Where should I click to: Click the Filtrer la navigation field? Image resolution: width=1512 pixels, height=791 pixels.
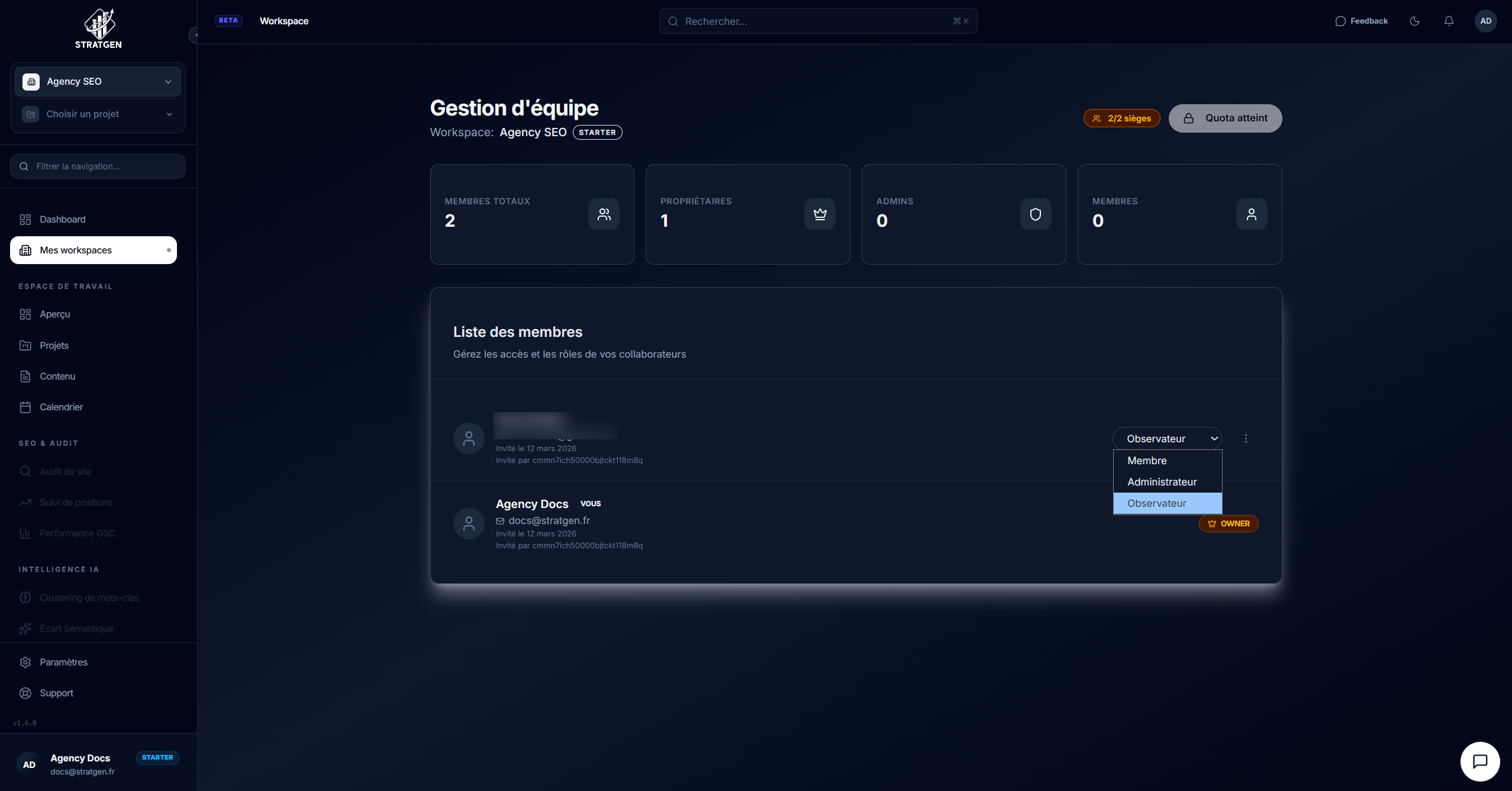click(98, 166)
